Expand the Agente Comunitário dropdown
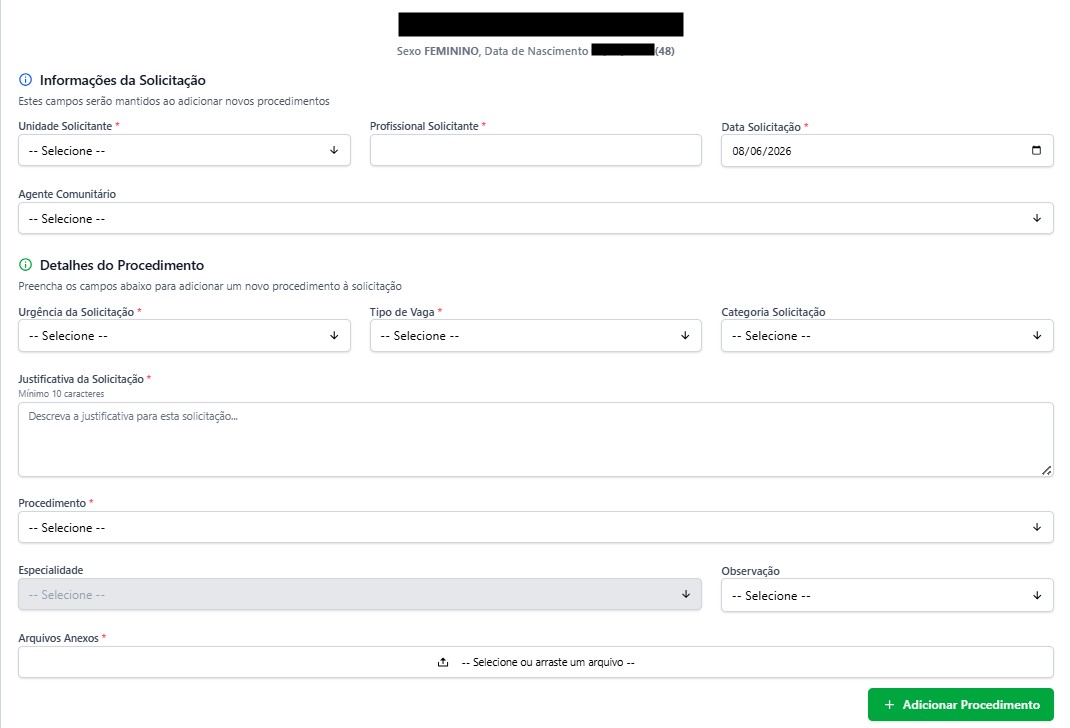The image size is (1070, 728). tap(536, 218)
